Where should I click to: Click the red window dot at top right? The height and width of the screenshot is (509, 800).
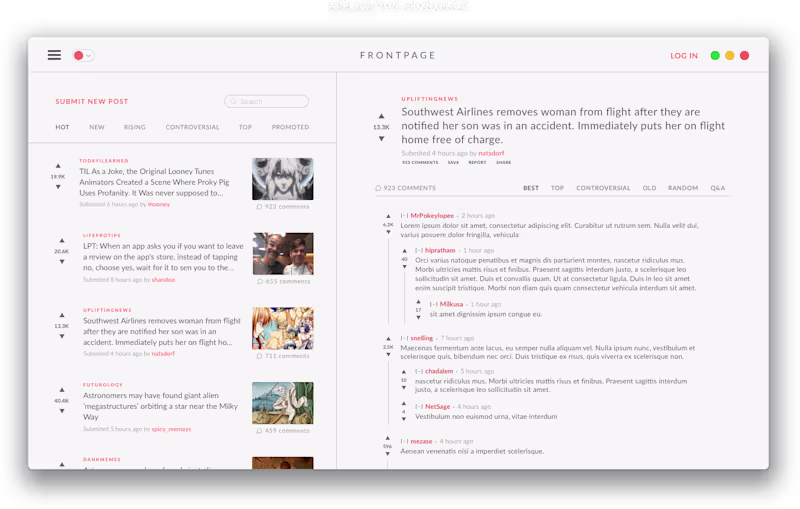[x=744, y=55]
